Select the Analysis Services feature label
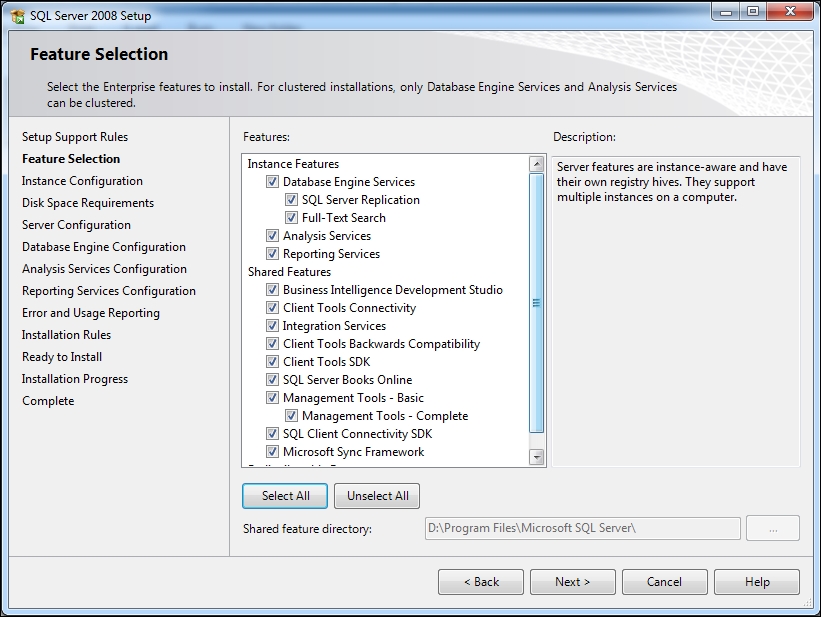Image resolution: width=821 pixels, height=617 pixels. 327,236
